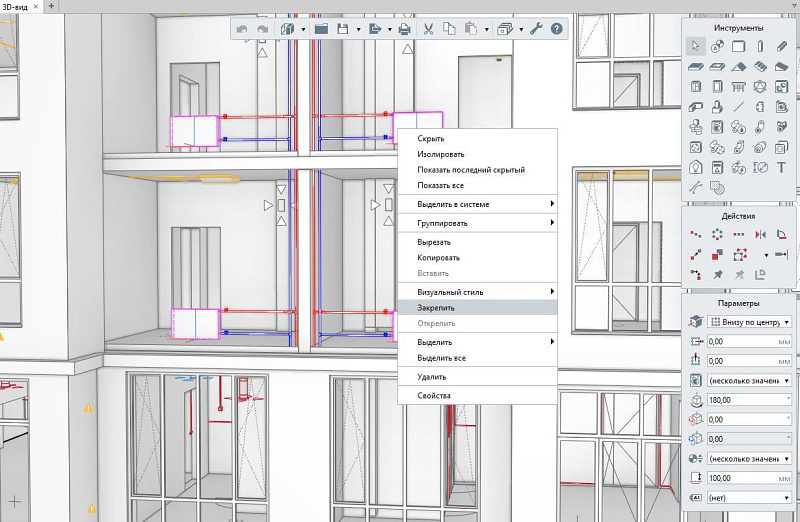Click the scissors Cut icon in the toolbar
The height and width of the screenshot is (522, 800).
(x=429, y=29)
